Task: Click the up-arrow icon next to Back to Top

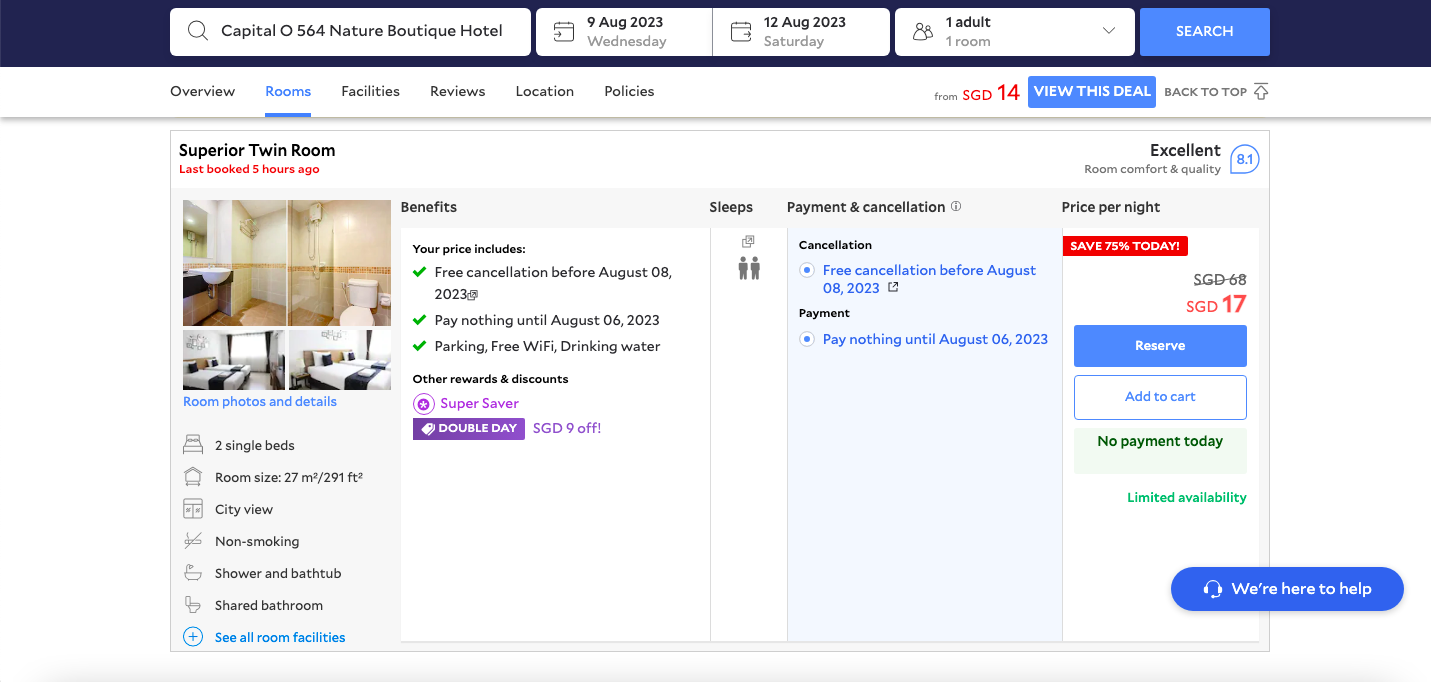Action: [x=1261, y=92]
